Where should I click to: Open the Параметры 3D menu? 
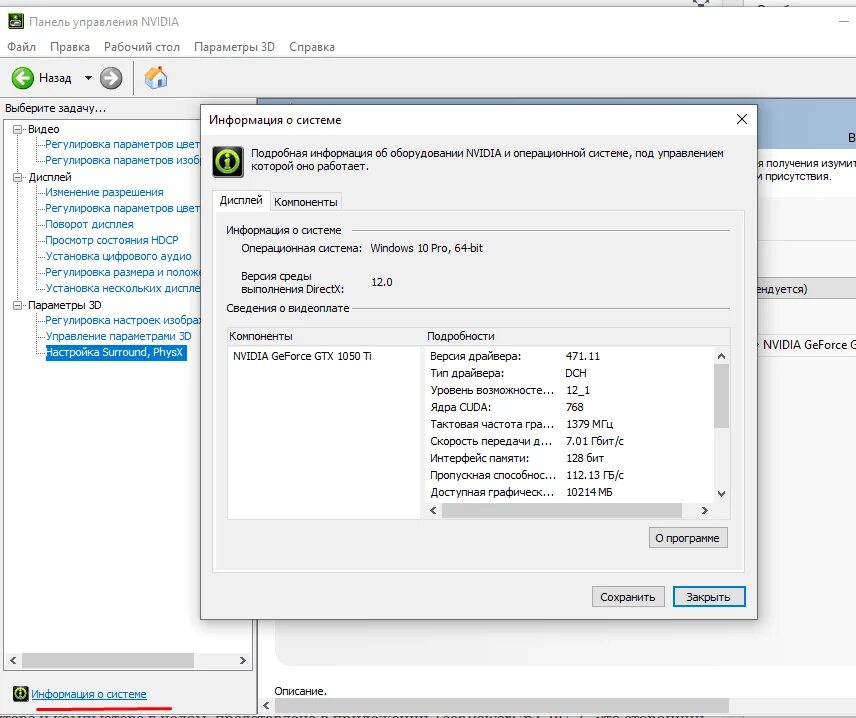point(234,47)
